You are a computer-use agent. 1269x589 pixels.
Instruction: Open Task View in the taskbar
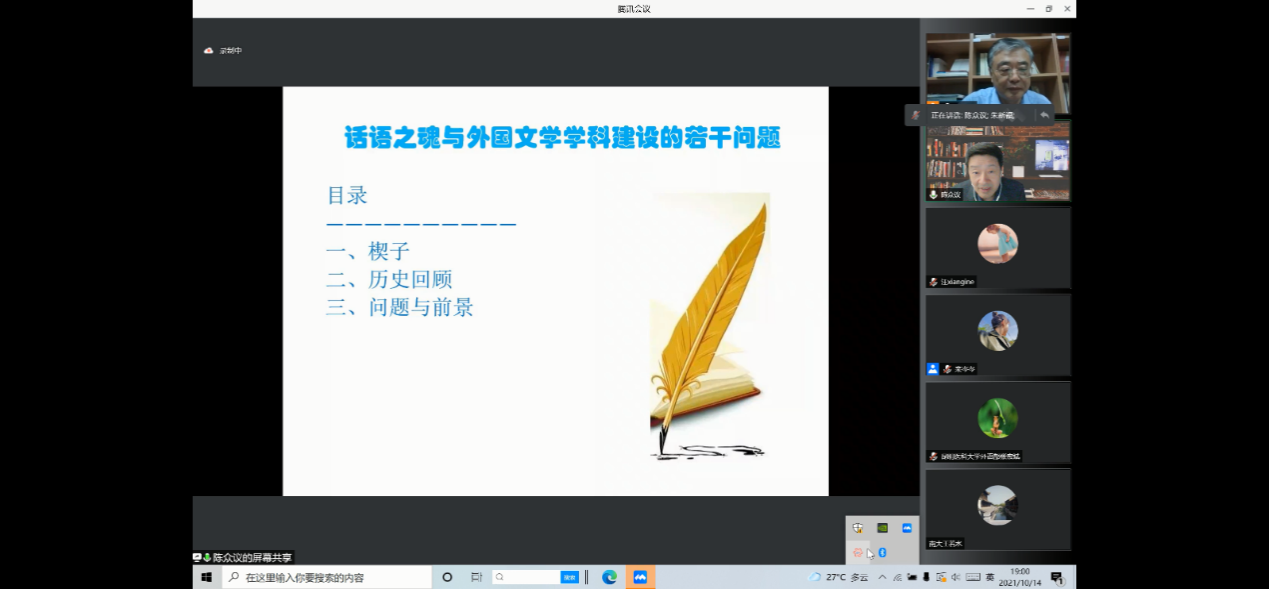[476, 577]
